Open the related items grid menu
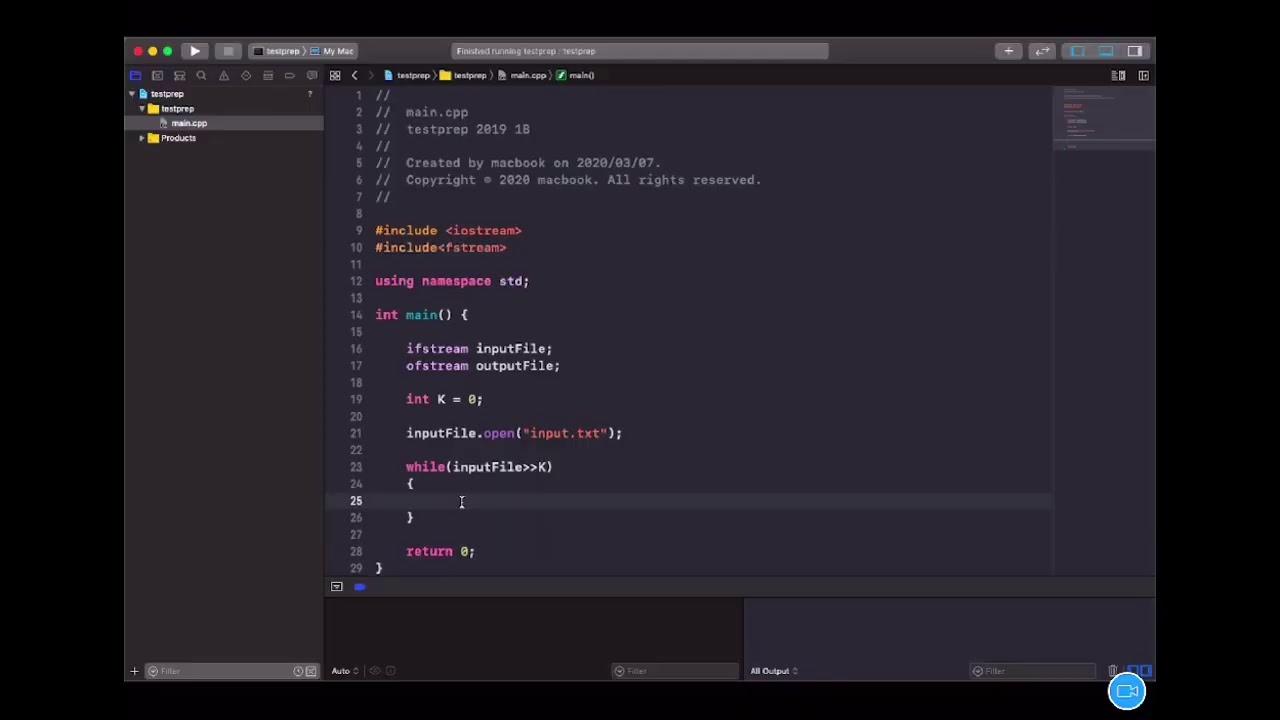Screen dimensions: 1280x720 [335, 75]
